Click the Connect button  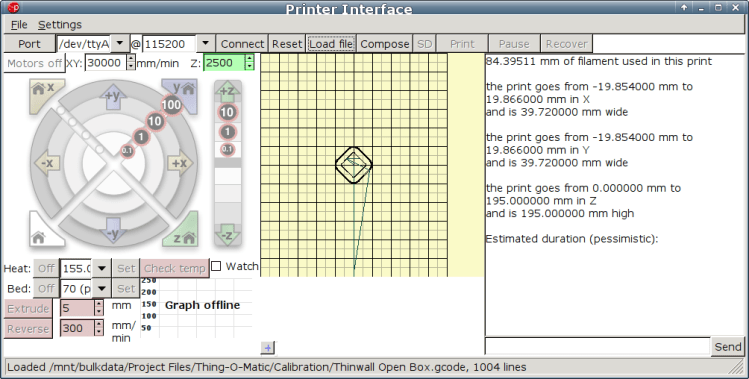242,44
